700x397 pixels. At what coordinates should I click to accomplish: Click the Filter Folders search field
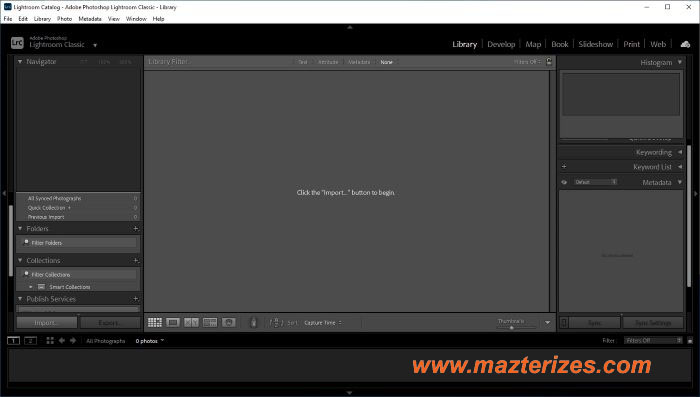click(79, 242)
